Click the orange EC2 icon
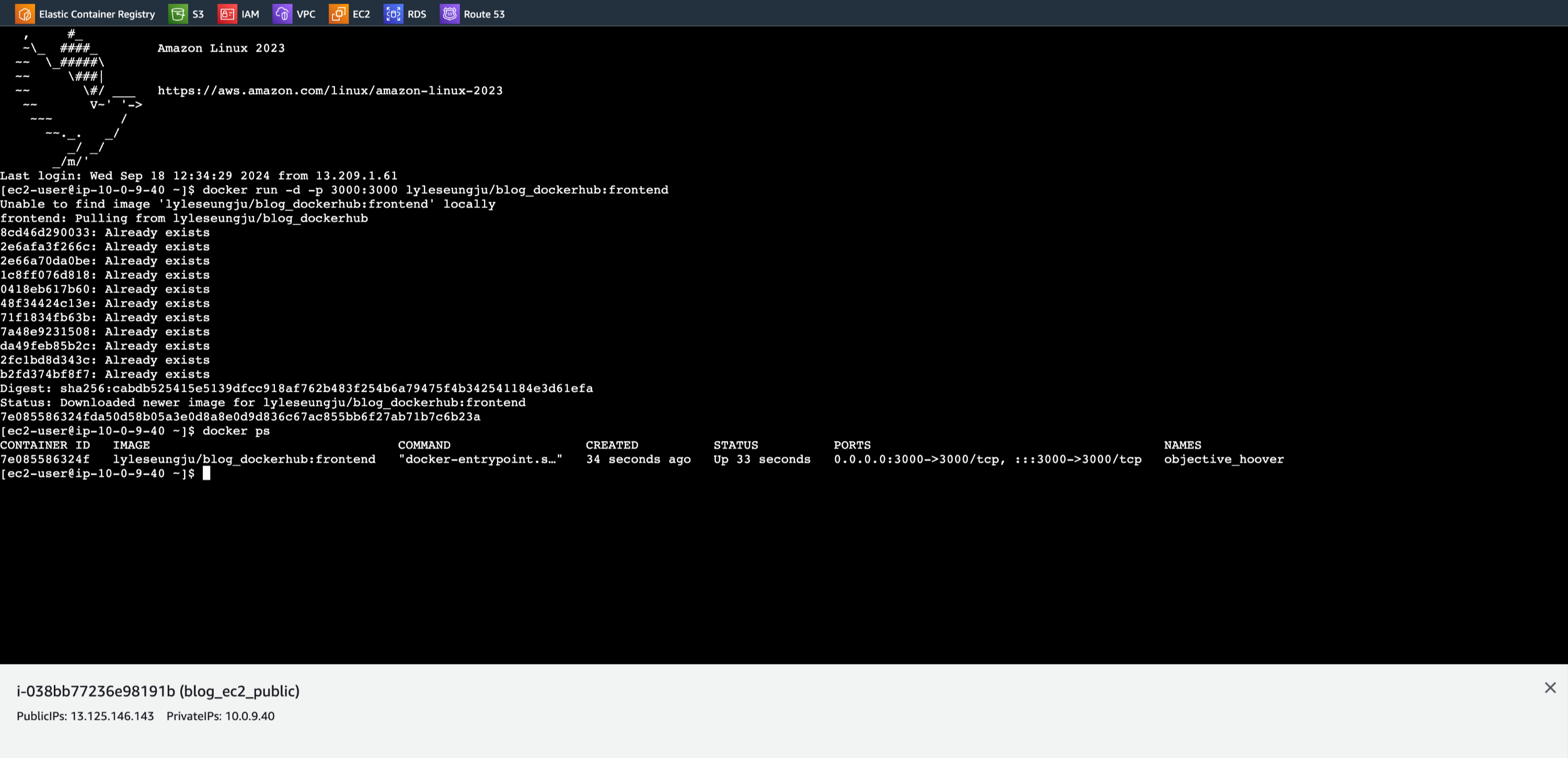Viewport: 1568px width, 758px height. [x=339, y=14]
